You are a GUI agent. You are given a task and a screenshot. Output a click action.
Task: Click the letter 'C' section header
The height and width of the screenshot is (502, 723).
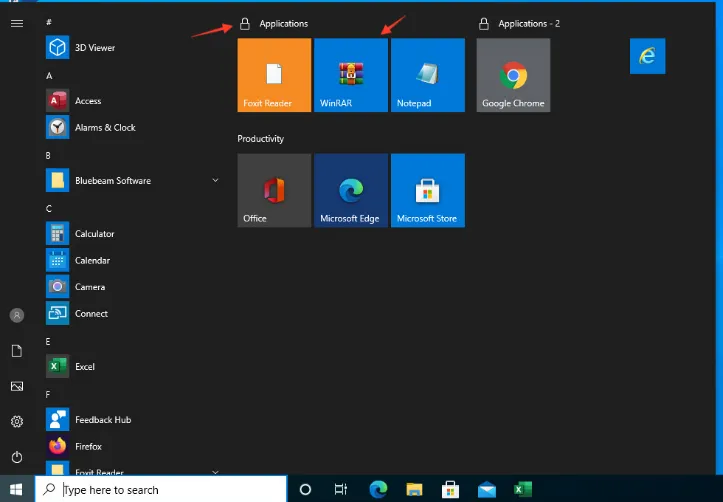(49, 208)
